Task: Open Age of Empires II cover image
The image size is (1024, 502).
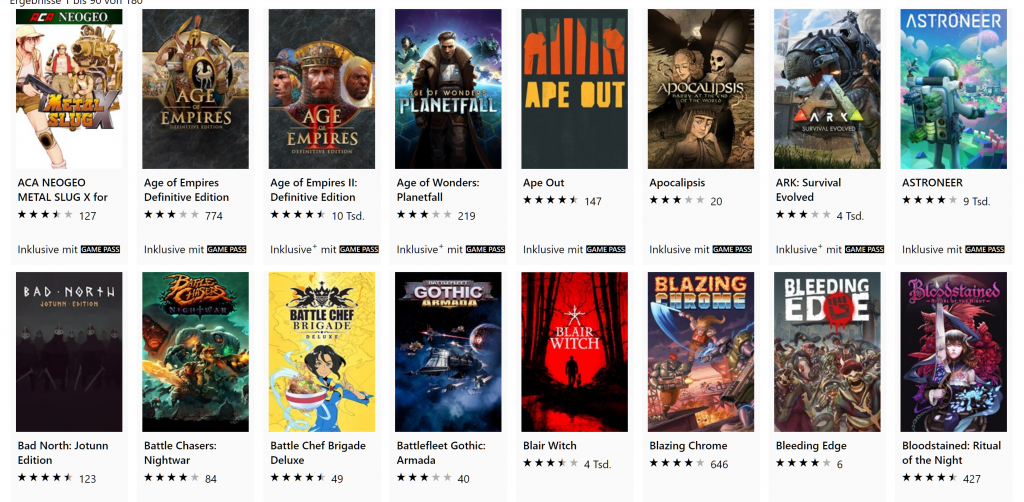Action: point(322,89)
